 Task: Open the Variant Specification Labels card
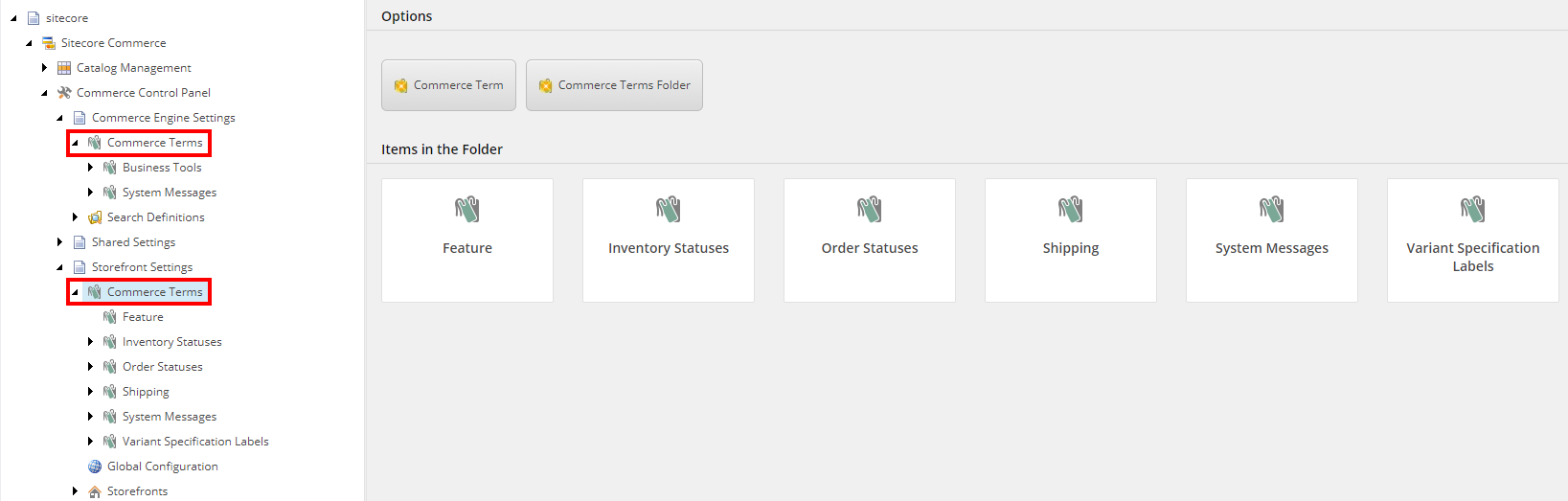coord(1473,240)
